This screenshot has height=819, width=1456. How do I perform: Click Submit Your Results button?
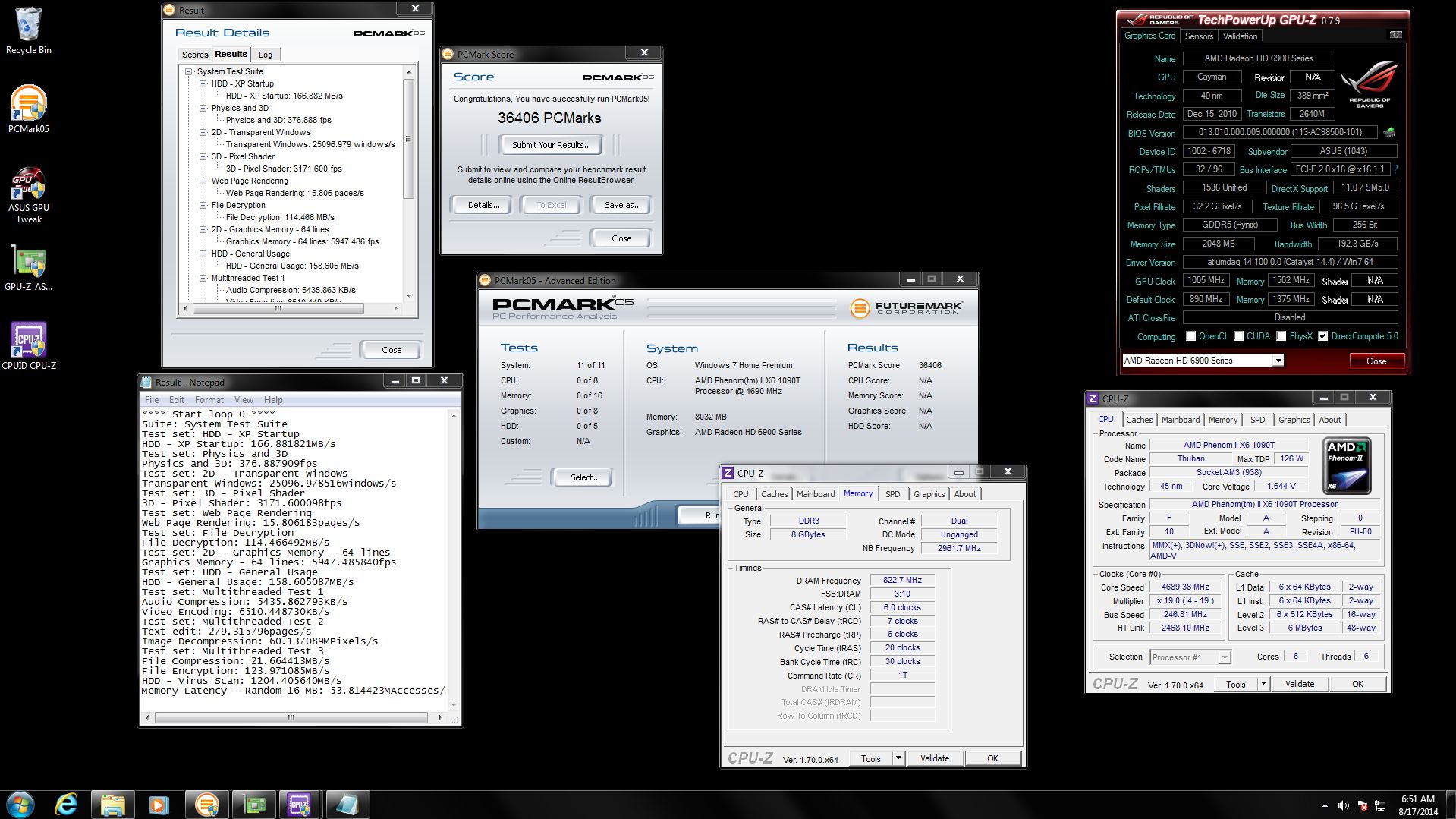pyautogui.click(x=551, y=145)
